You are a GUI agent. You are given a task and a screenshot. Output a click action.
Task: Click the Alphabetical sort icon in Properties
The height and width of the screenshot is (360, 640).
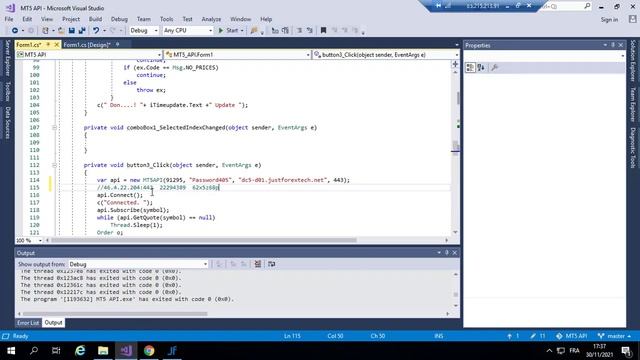(x=481, y=68)
